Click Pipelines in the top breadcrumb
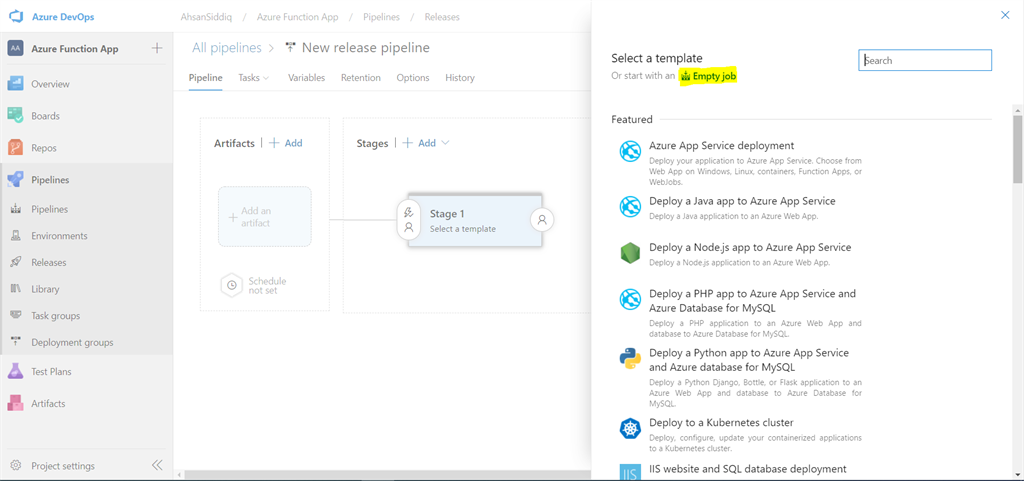 (x=381, y=17)
